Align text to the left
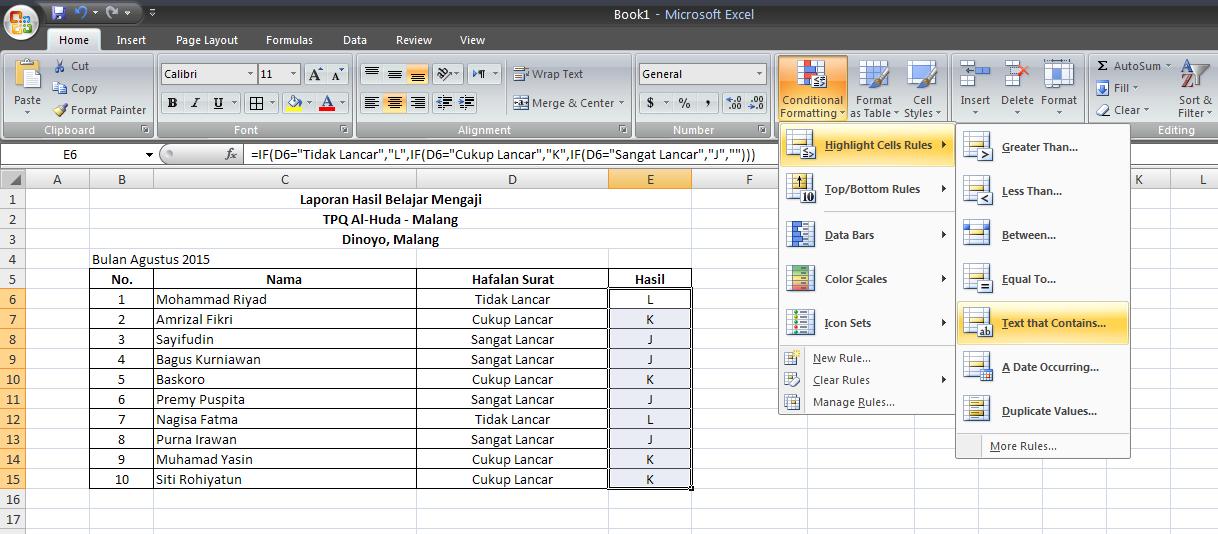Image resolution: width=1218 pixels, height=534 pixels. coord(372,103)
